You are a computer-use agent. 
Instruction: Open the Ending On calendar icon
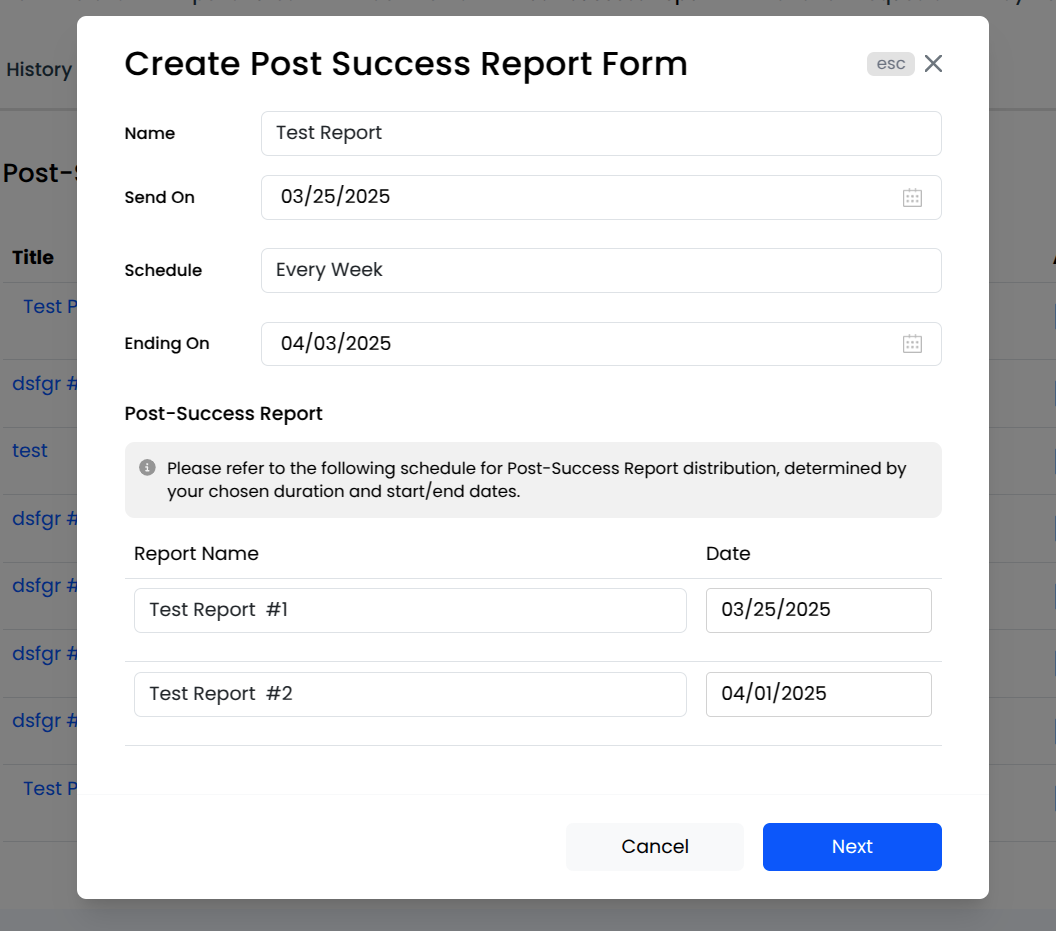[912, 343]
